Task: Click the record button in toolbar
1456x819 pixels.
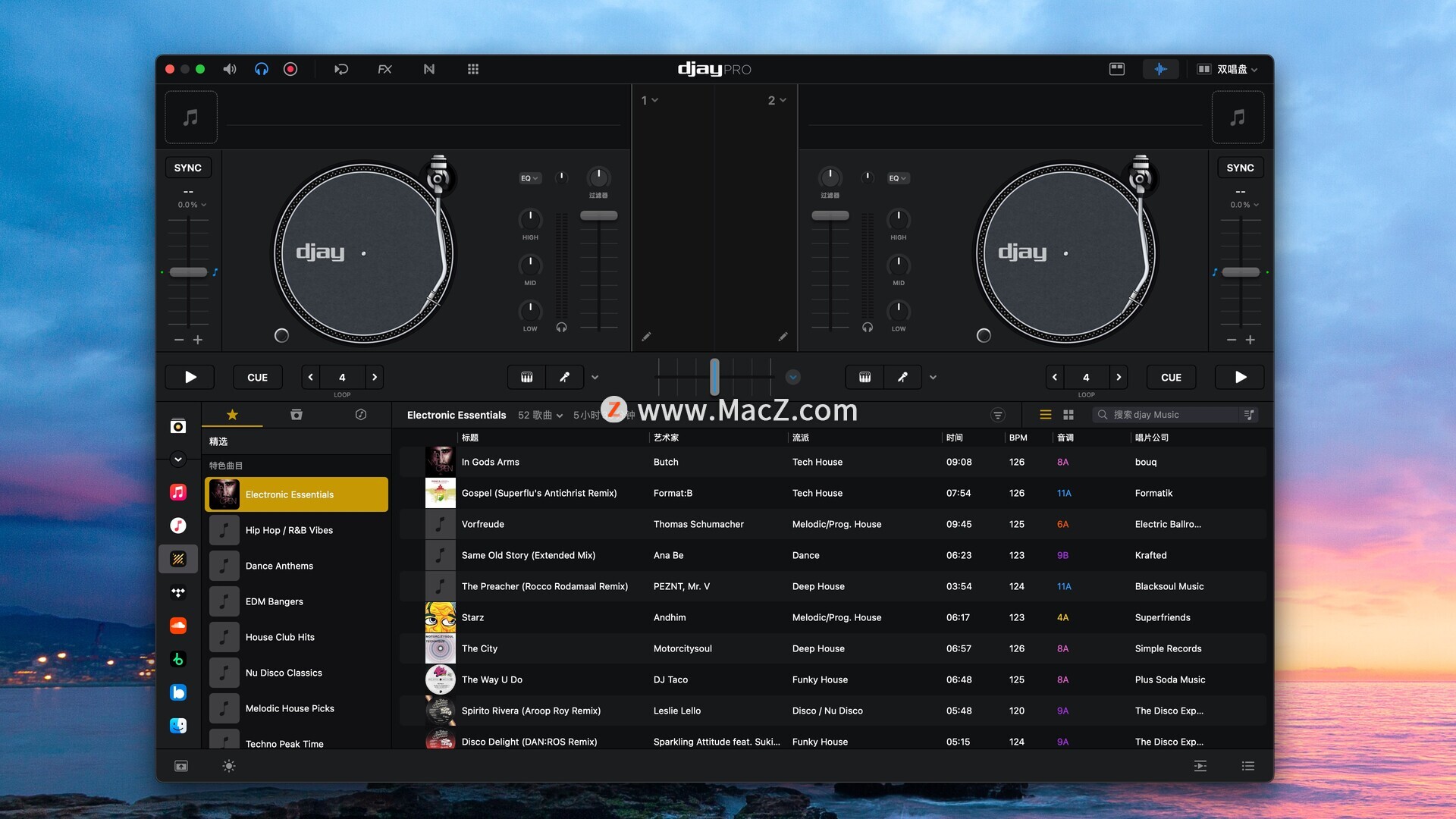Action: tap(290, 69)
